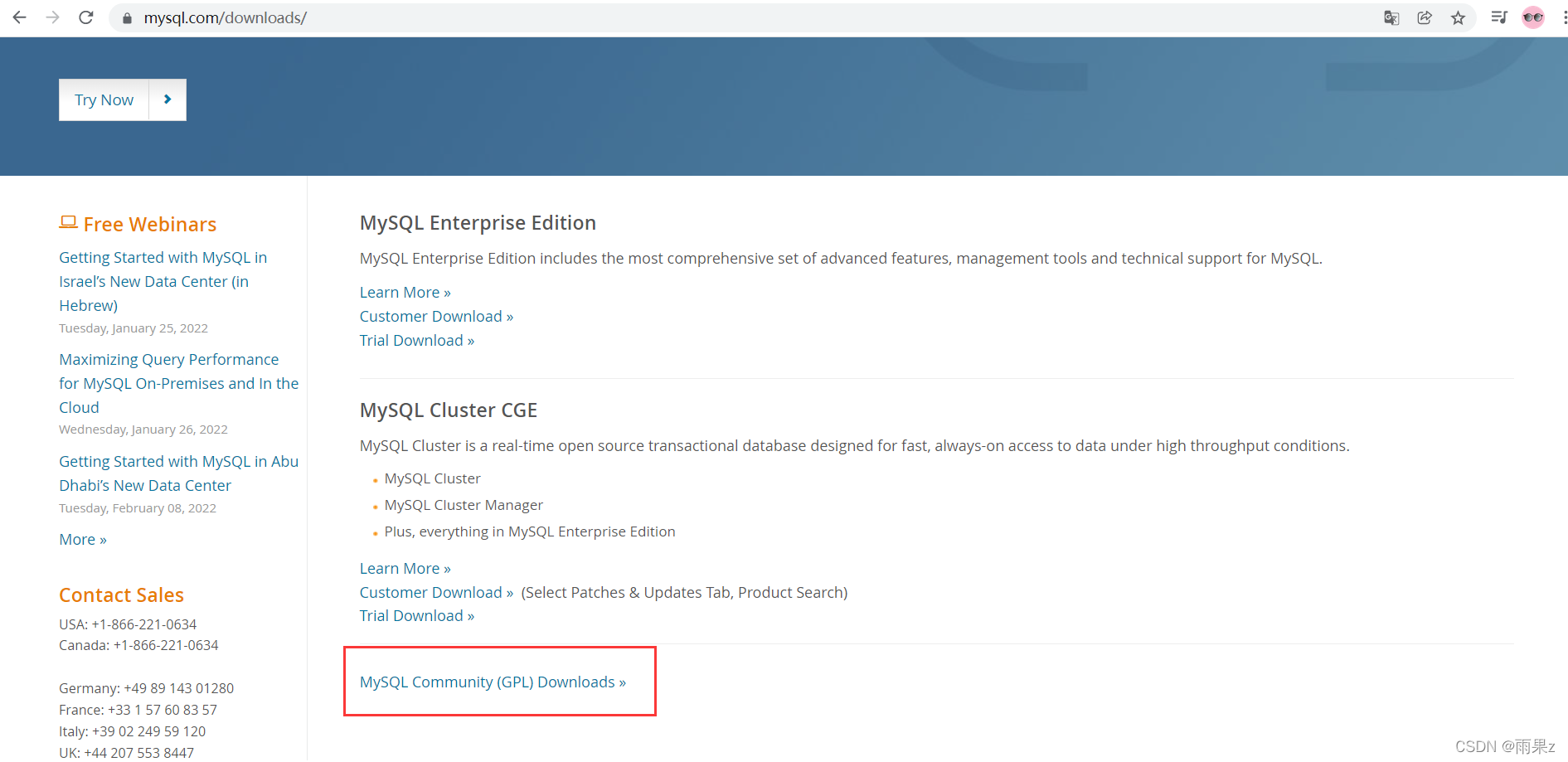Click Trial Download under Enterprise Edition
Viewport: 1568px width, 762px height.
417,340
